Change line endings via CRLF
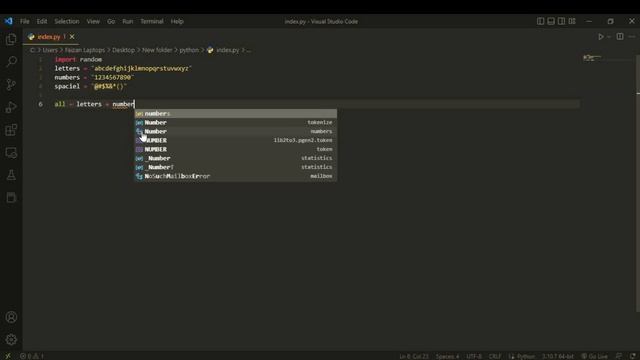The image size is (640, 360). 495,356
